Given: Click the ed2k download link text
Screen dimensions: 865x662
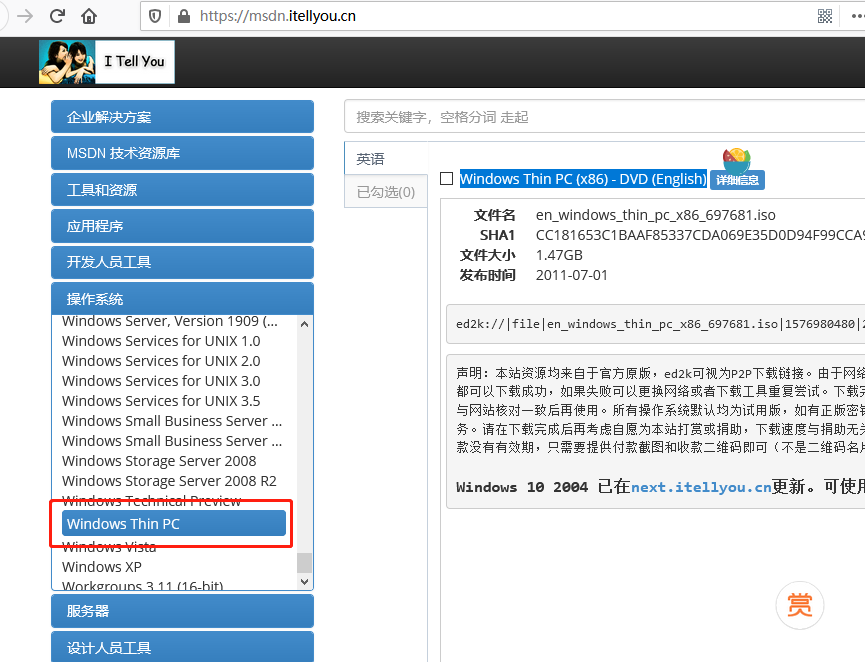Looking at the screenshot, I should point(660,324).
